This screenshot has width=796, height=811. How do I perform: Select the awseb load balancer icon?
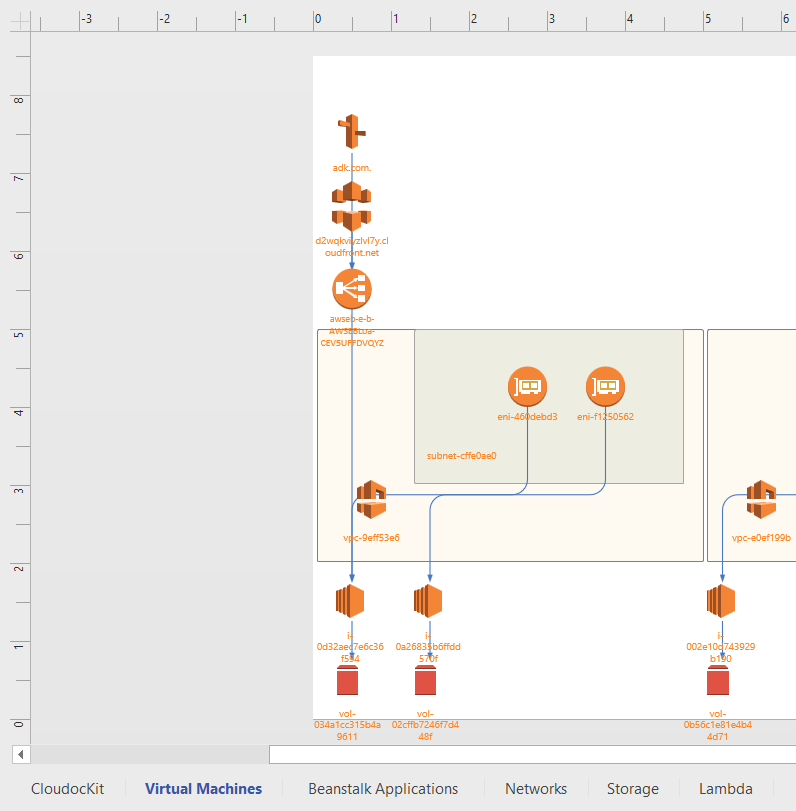coord(352,289)
